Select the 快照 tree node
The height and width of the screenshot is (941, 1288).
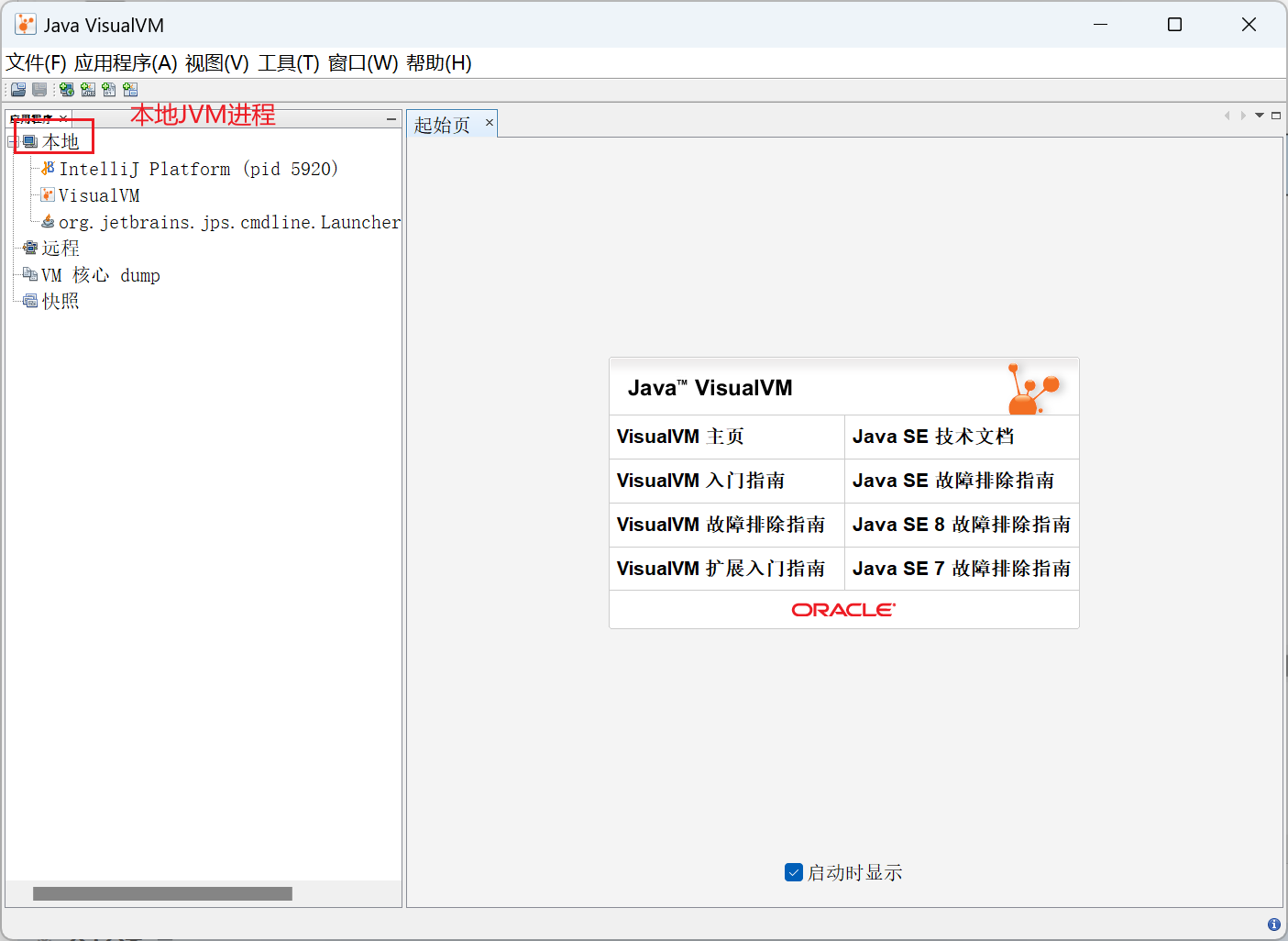pyautogui.click(x=61, y=302)
